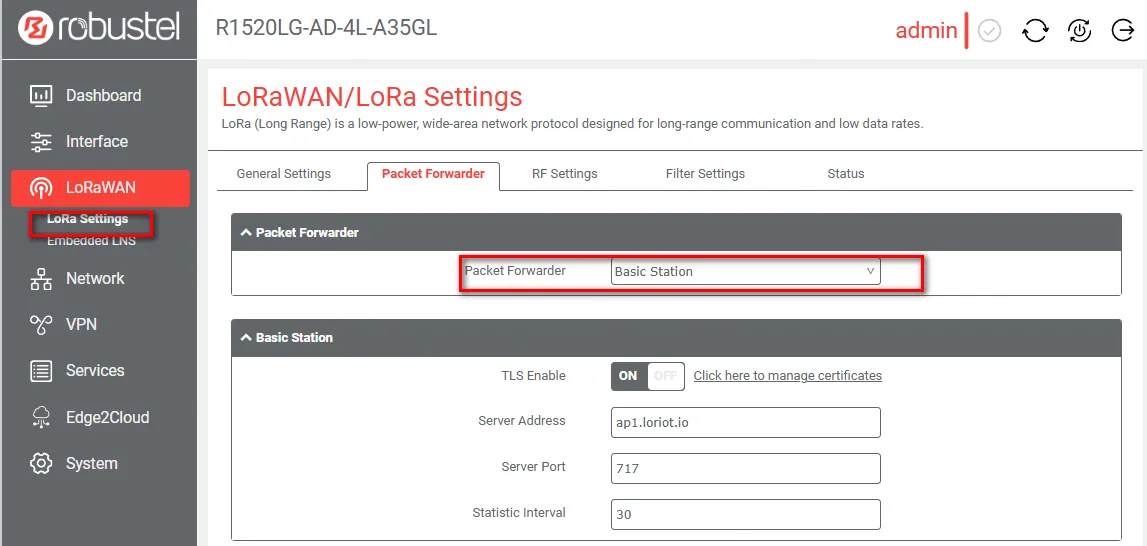Open the Filter Settings tab
Screen dimensions: 1147x546
pyautogui.click(x=705, y=174)
